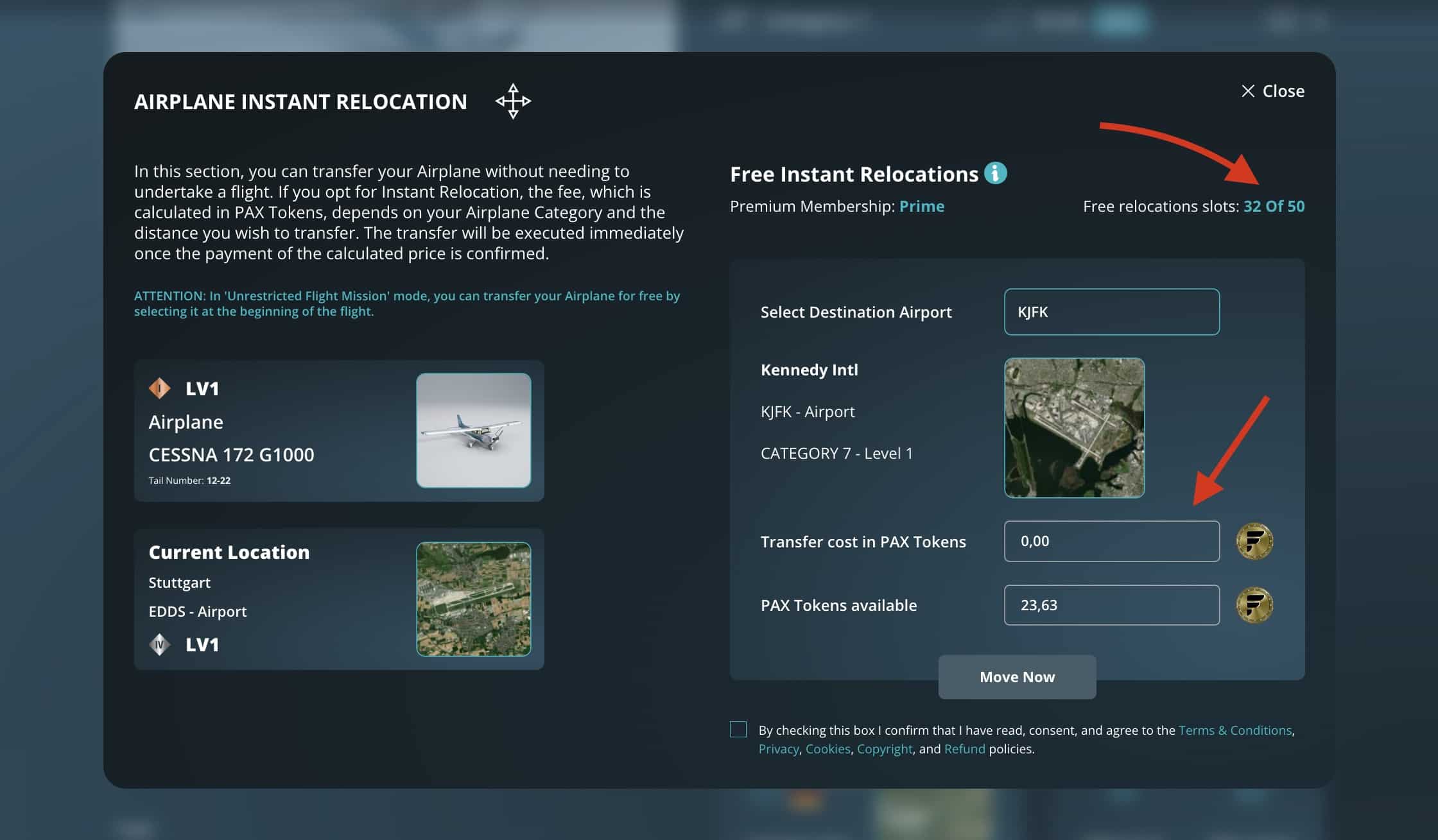This screenshot has height=840, width=1438.
Task: Click the Transfer cost in PAX Tokens field
Action: click(x=1111, y=542)
